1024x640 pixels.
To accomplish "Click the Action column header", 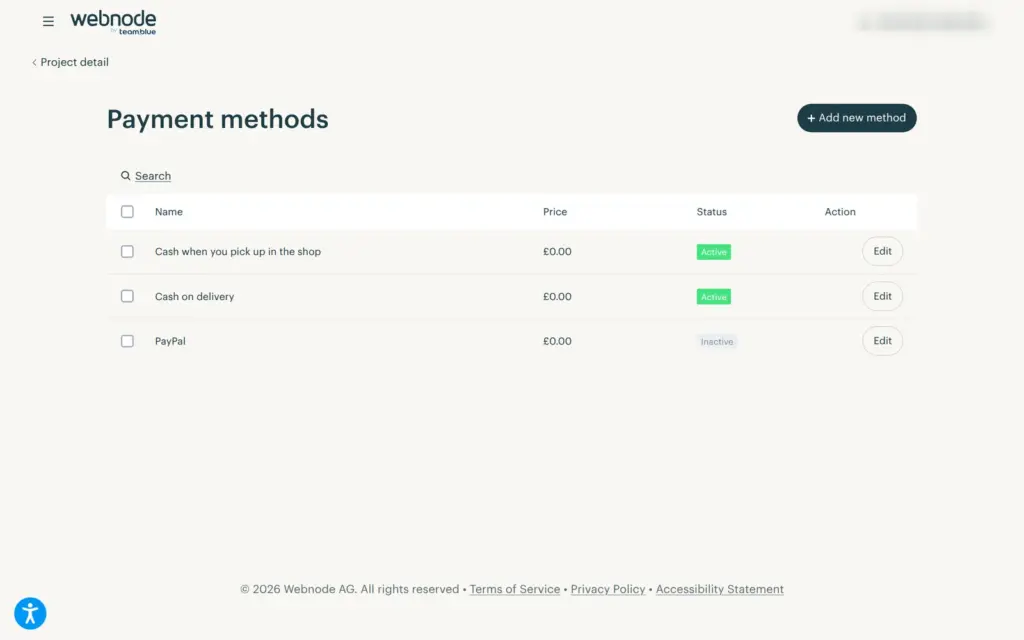I will point(840,212).
